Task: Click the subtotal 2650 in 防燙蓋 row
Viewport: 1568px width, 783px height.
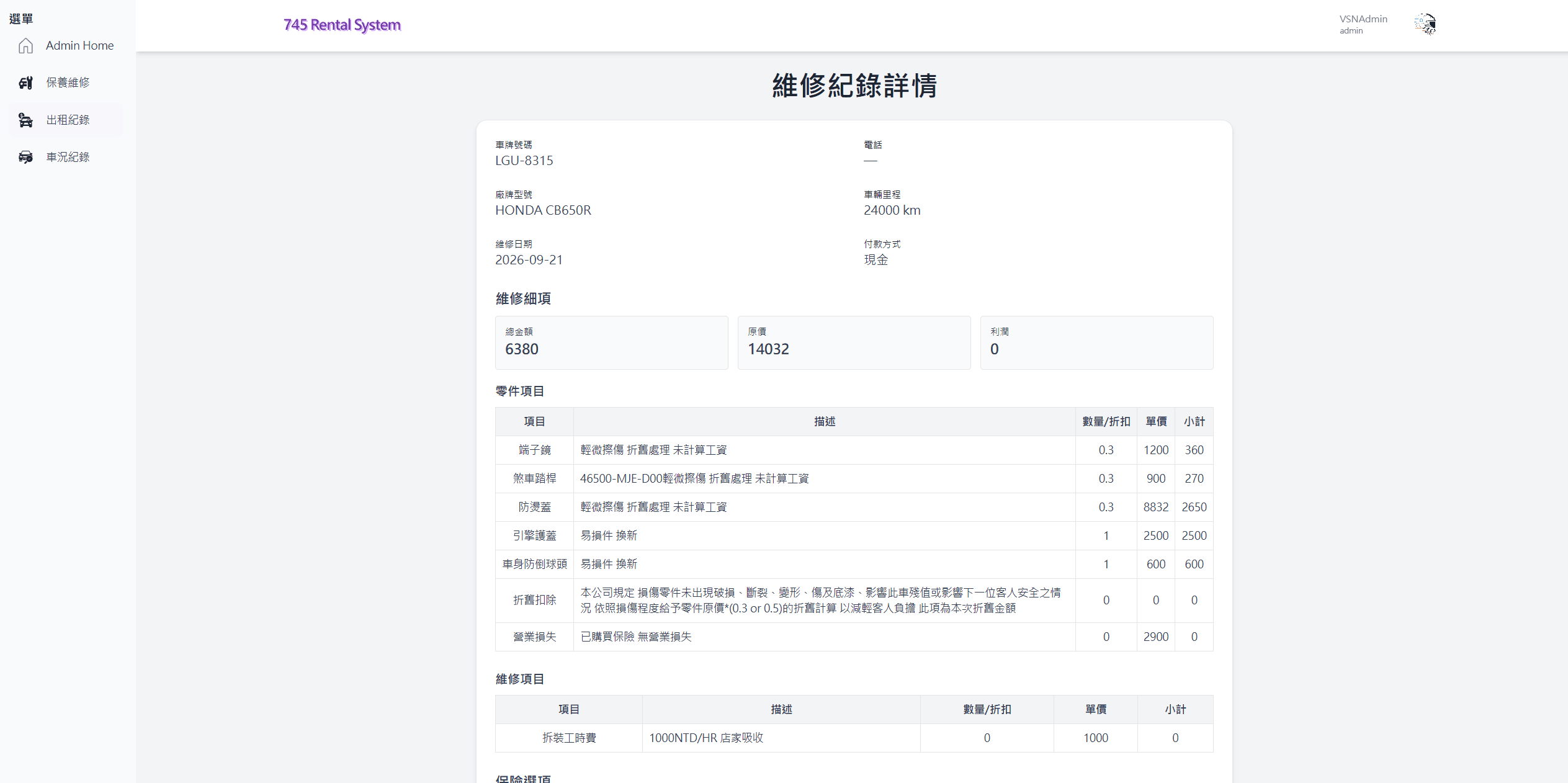Action: pos(1194,508)
